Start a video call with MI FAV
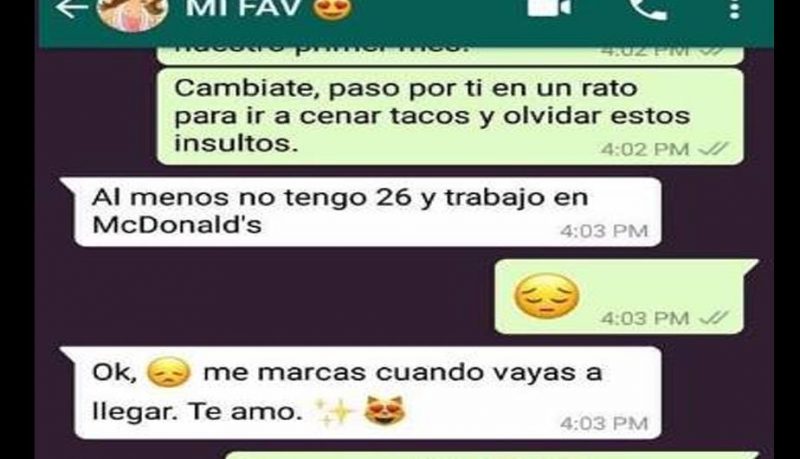The width and height of the screenshot is (800, 459). (549, 7)
